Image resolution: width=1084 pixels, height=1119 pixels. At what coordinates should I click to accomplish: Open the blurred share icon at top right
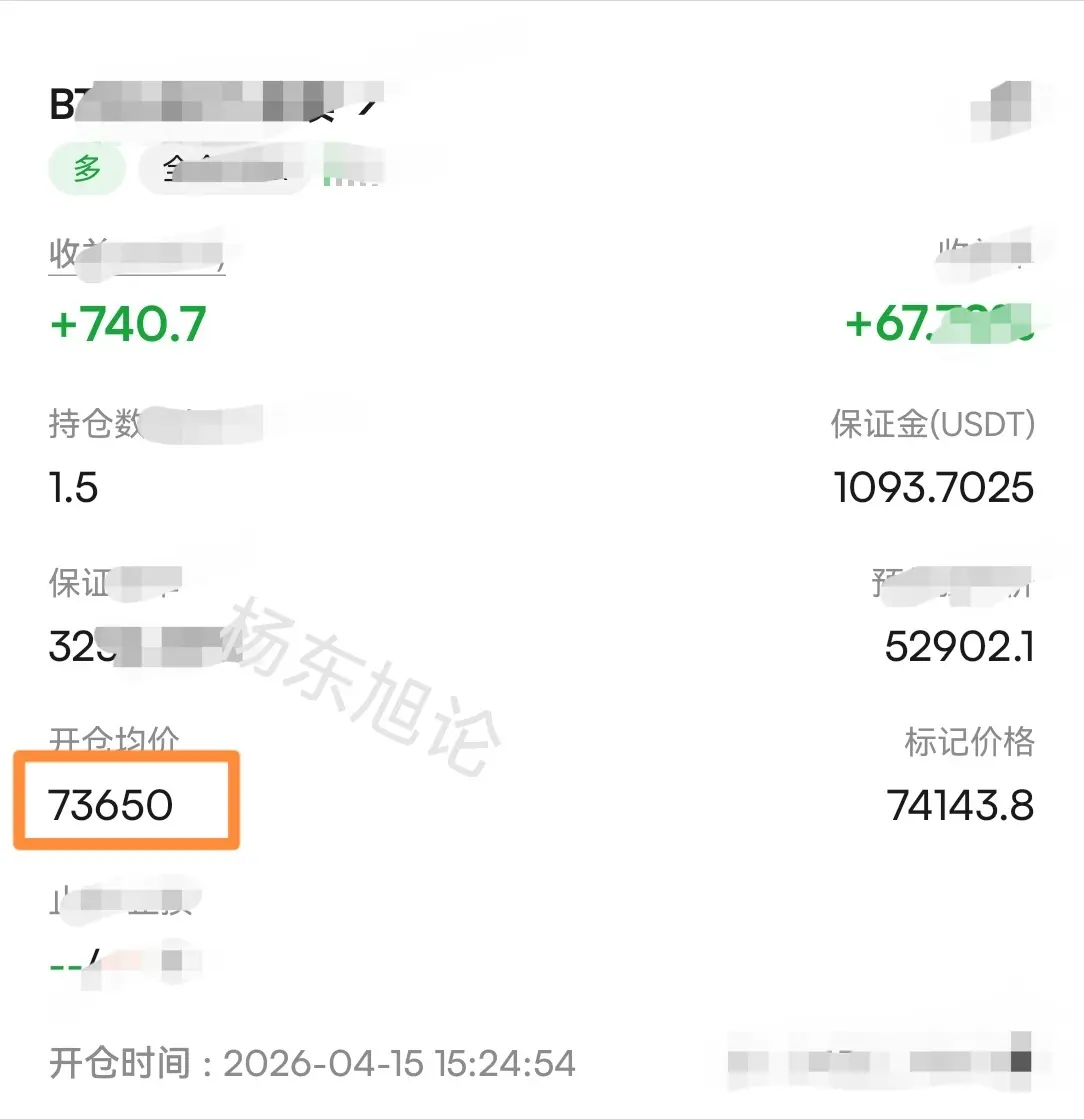(x=1001, y=111)
